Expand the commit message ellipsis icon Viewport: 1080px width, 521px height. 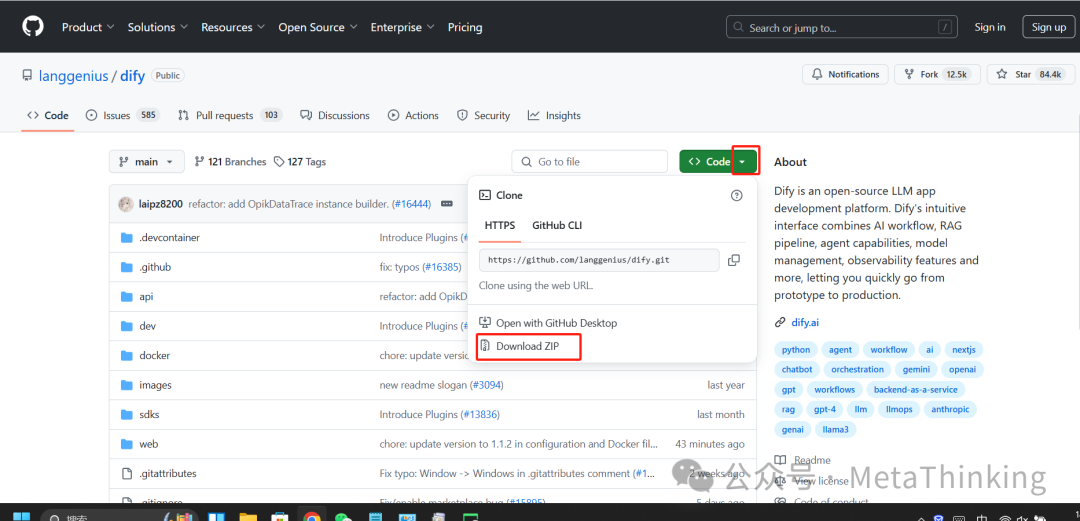(446, 204)
